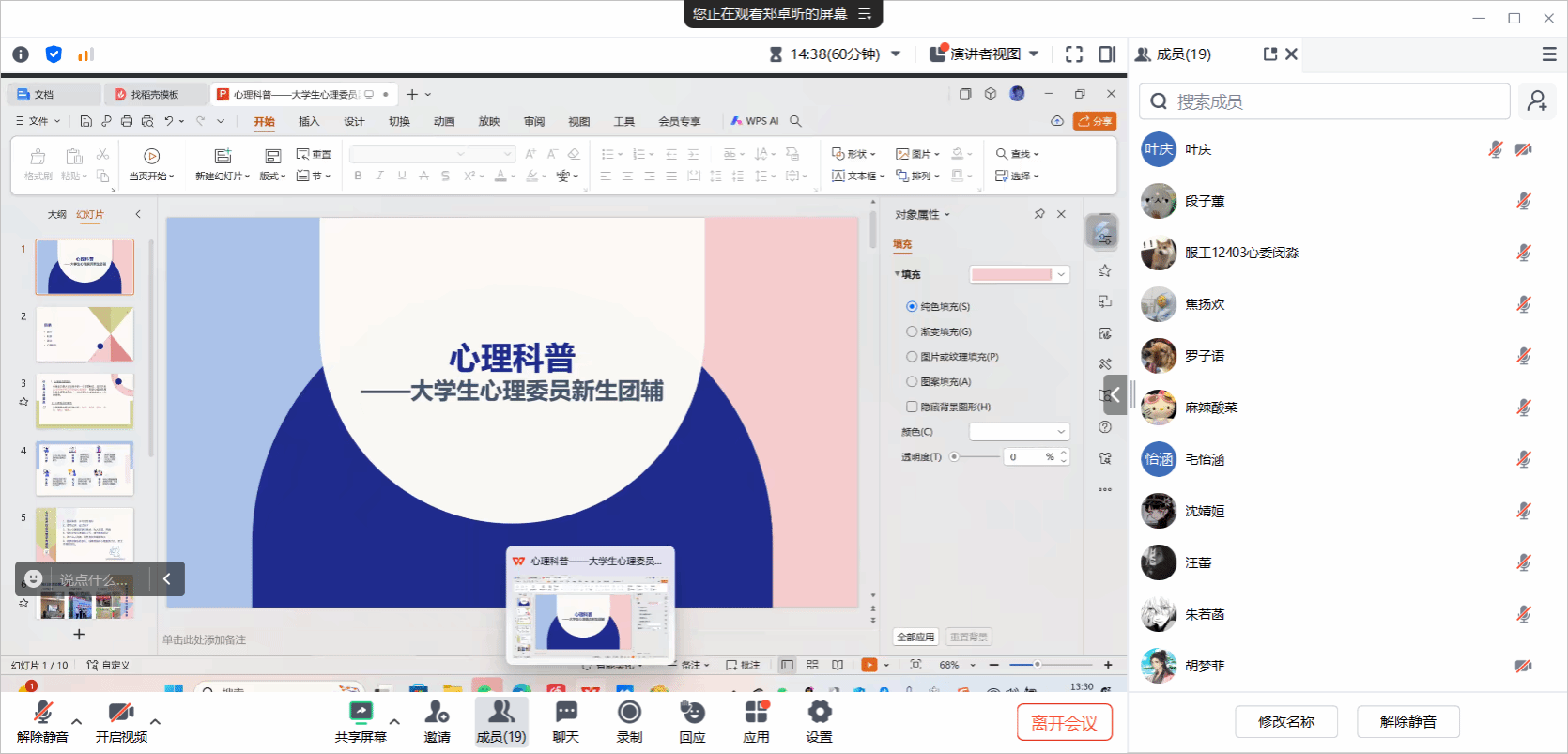Open the meeting Settings gear icon

tap(819, 713)
